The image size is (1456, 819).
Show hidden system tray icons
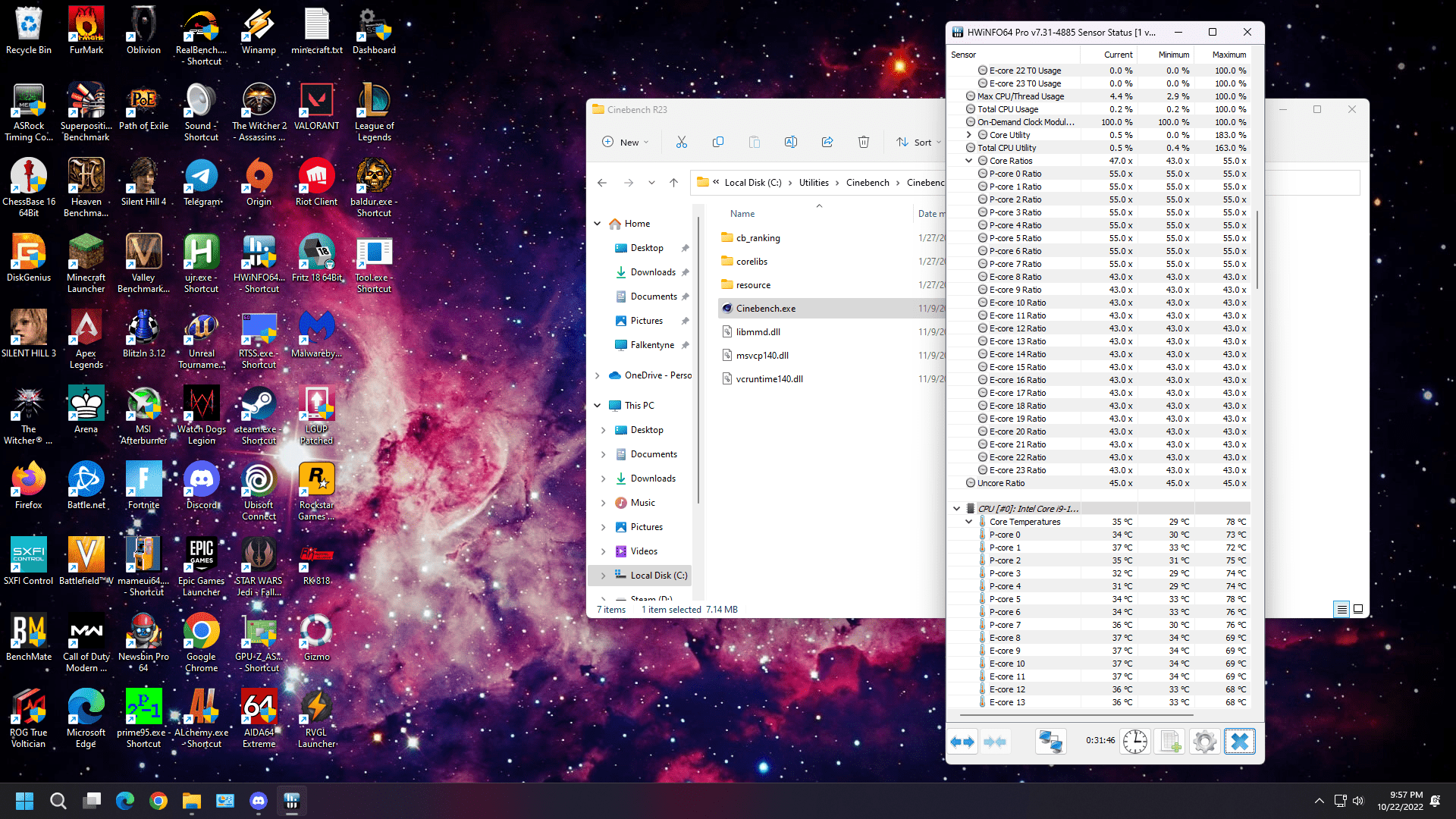click(x=1319, y=801)
